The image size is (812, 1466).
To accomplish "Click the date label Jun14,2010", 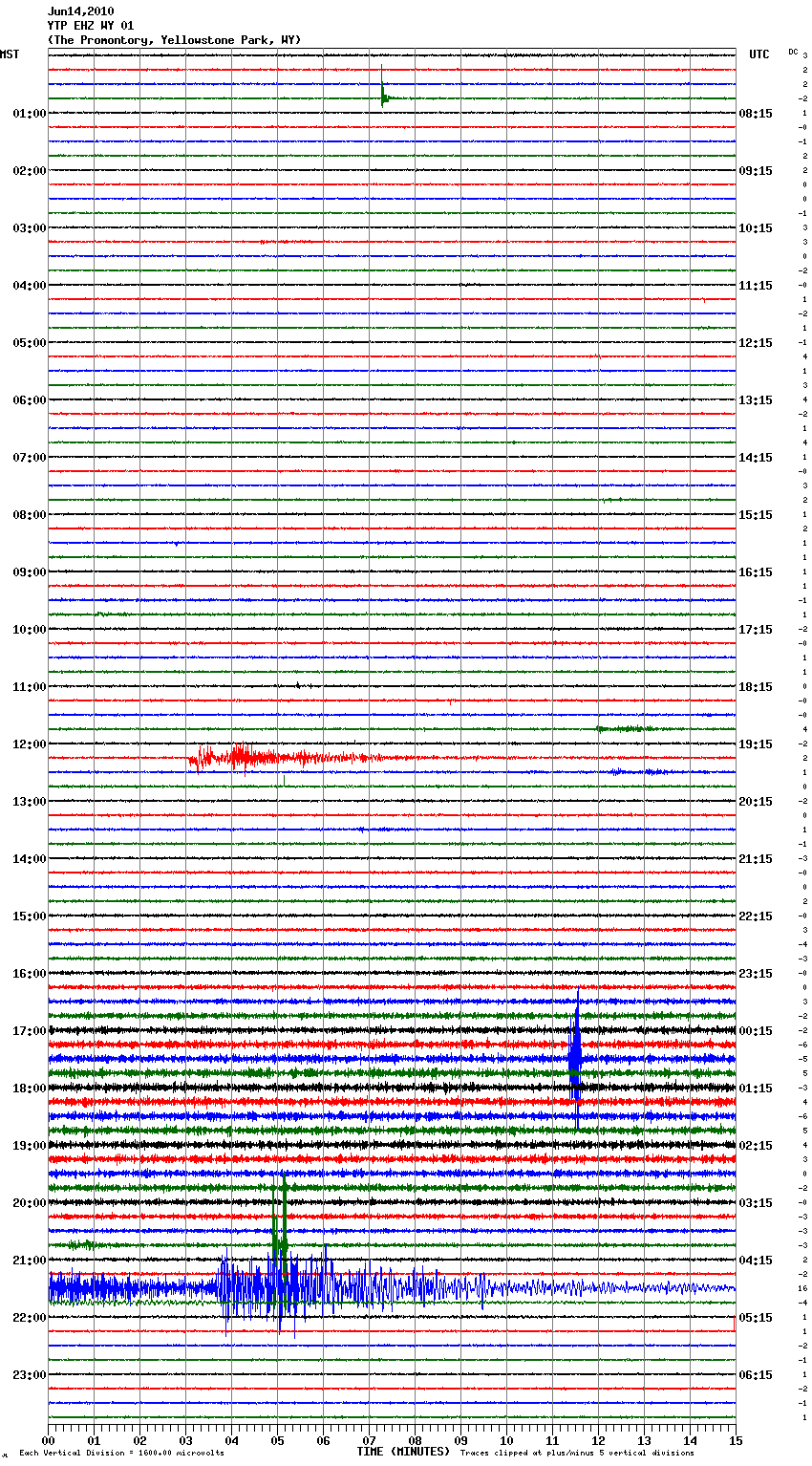I will pyautogui.click(x=80, y=11).
